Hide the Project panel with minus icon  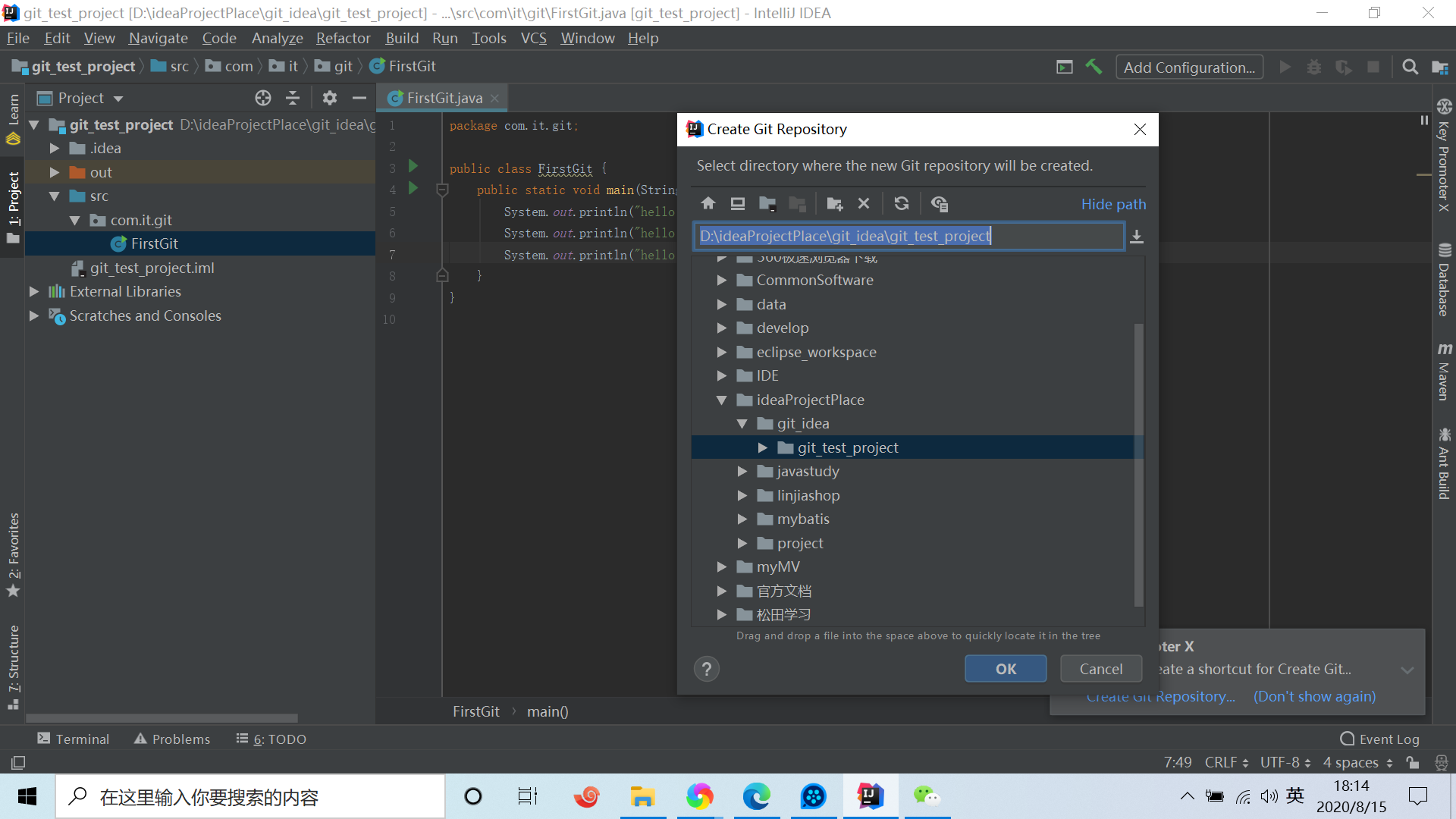[x=359, y=98]
